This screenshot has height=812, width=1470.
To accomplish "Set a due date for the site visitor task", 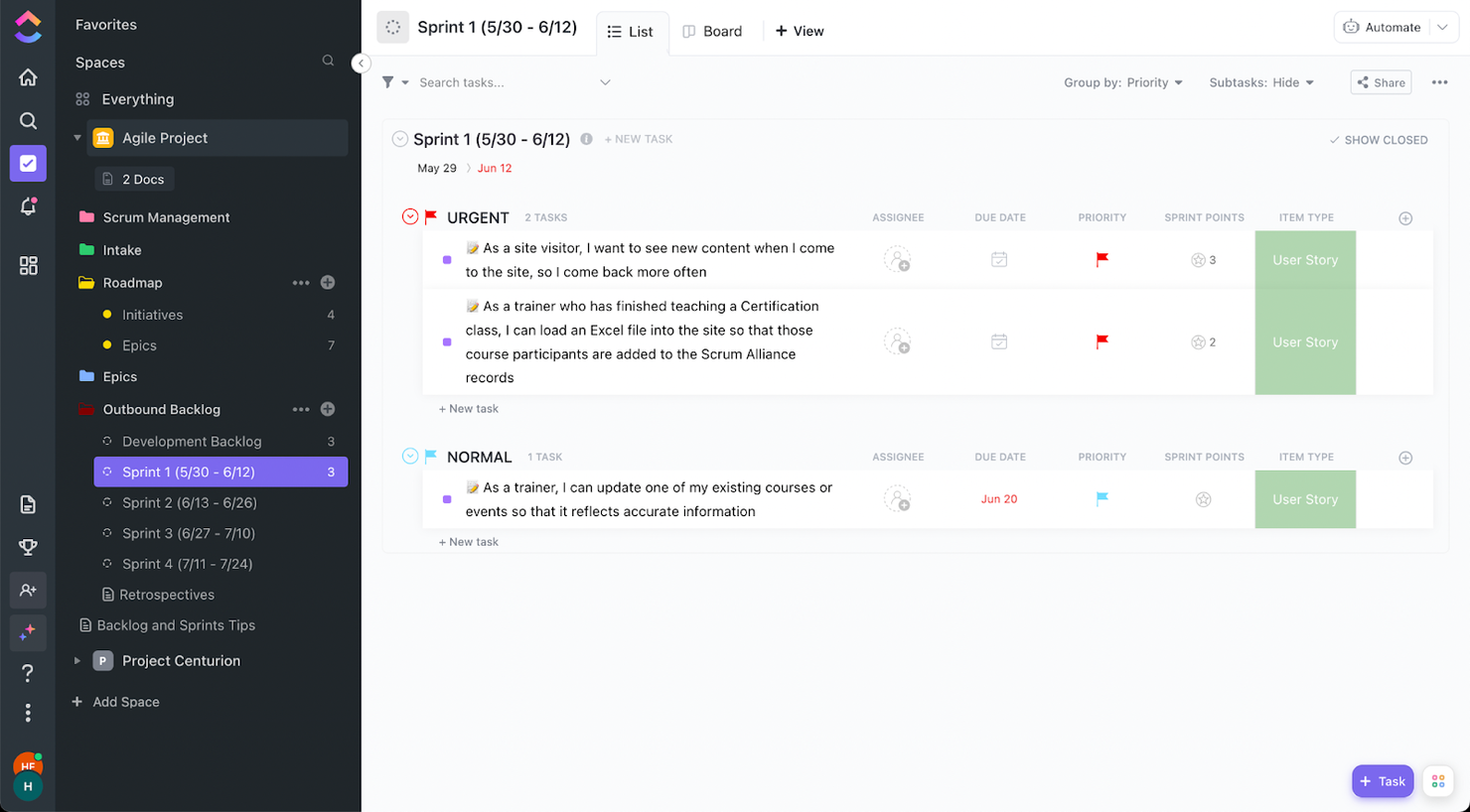I will pyautogui.click(x=999, y=260).
